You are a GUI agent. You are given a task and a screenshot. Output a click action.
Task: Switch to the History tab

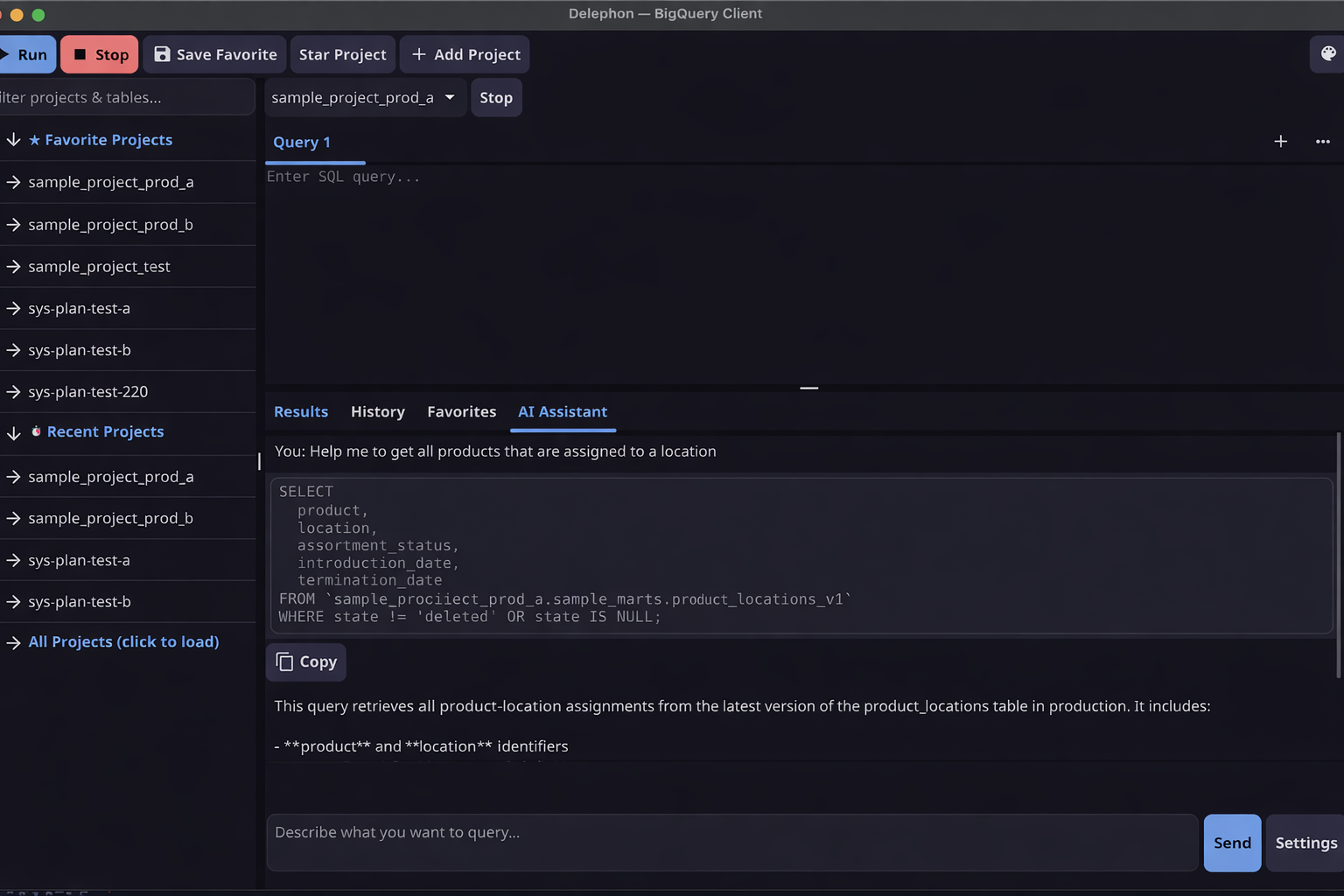(x=377, y=411)
